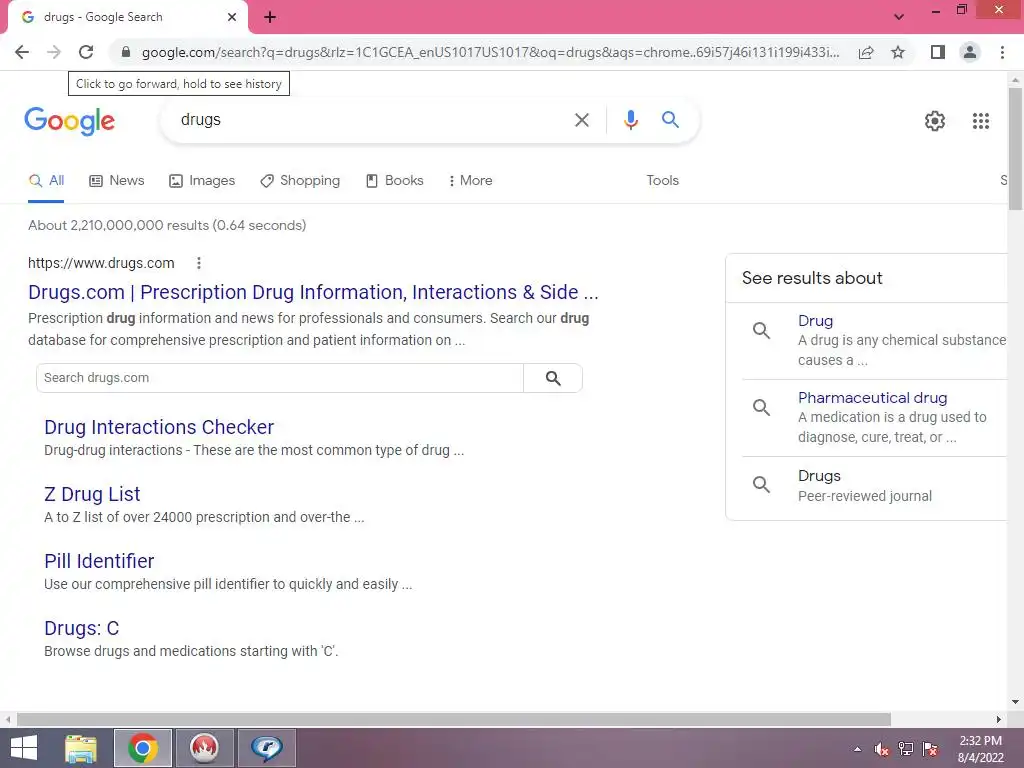Bookmark this tab with the star icon
Image resolution: width=1024 pixels, height=768 pixels.
tap(898, 52)
